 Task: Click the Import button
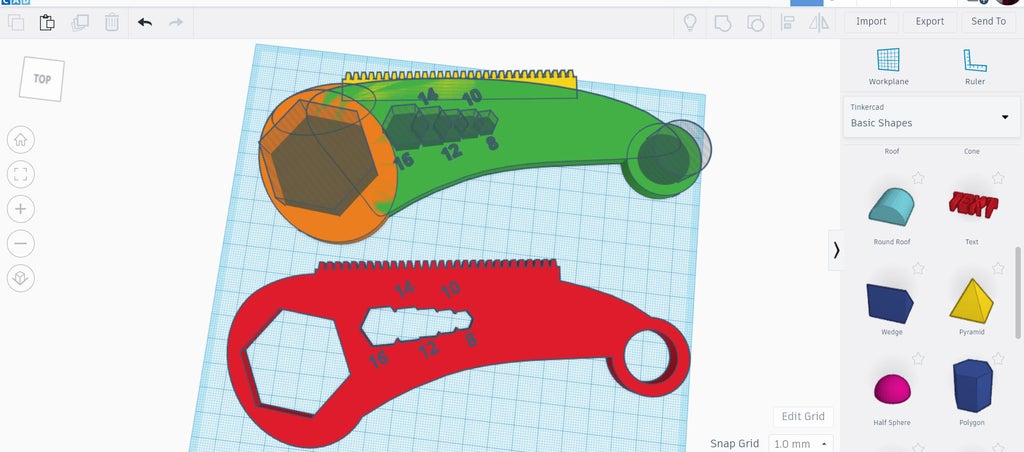pyautogui.click(x=871, y=22)
